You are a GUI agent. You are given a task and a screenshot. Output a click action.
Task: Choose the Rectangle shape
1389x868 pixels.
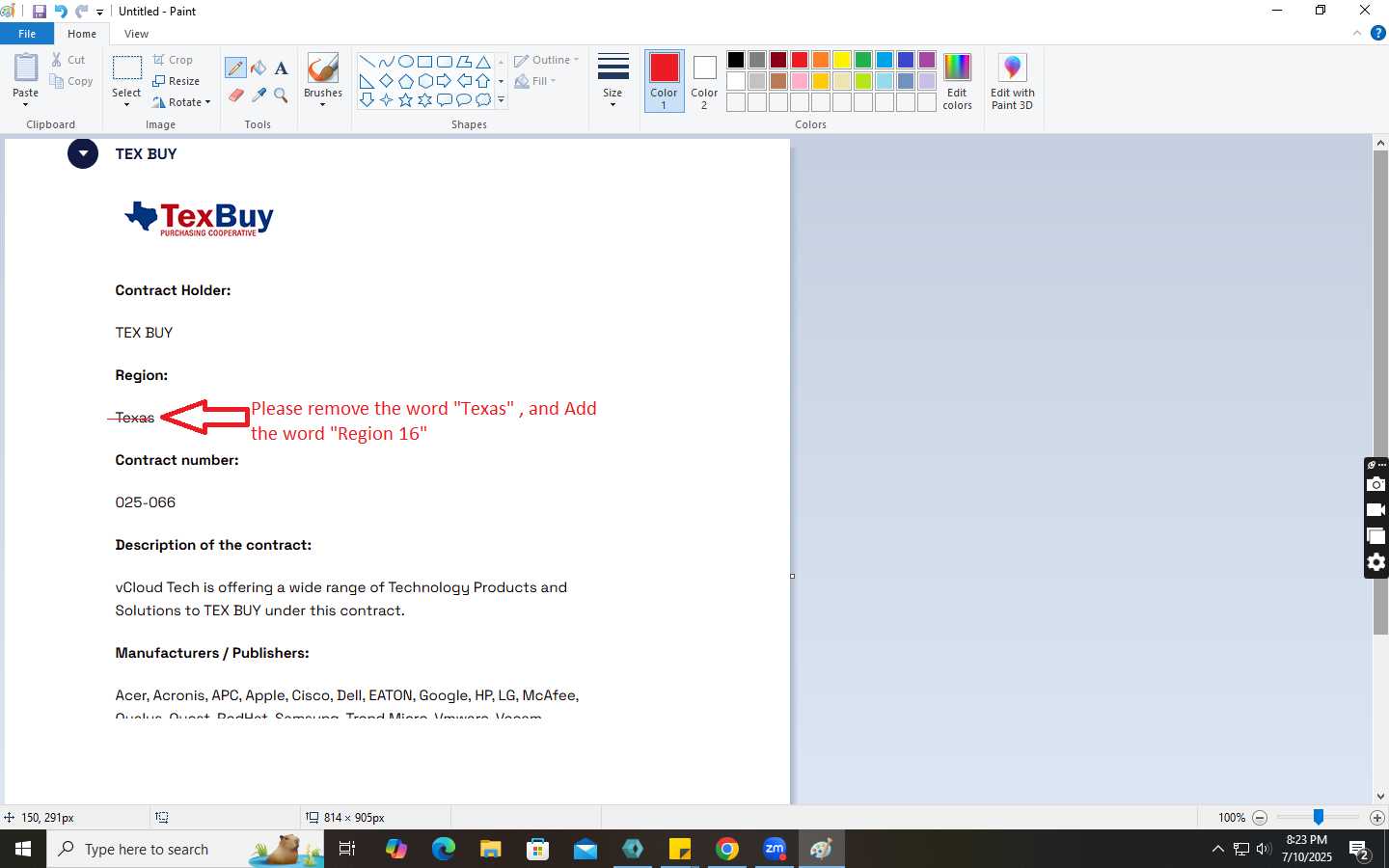(424, 62)
